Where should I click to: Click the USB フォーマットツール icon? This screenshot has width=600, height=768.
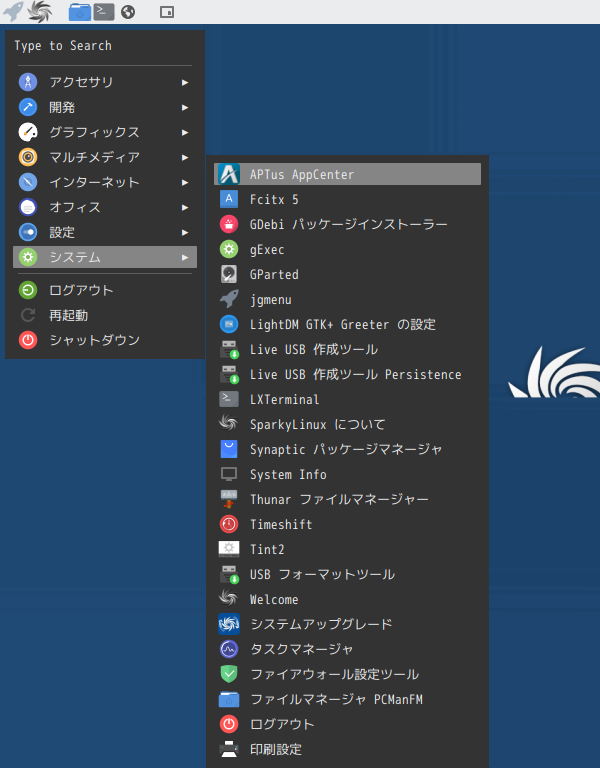229,574
